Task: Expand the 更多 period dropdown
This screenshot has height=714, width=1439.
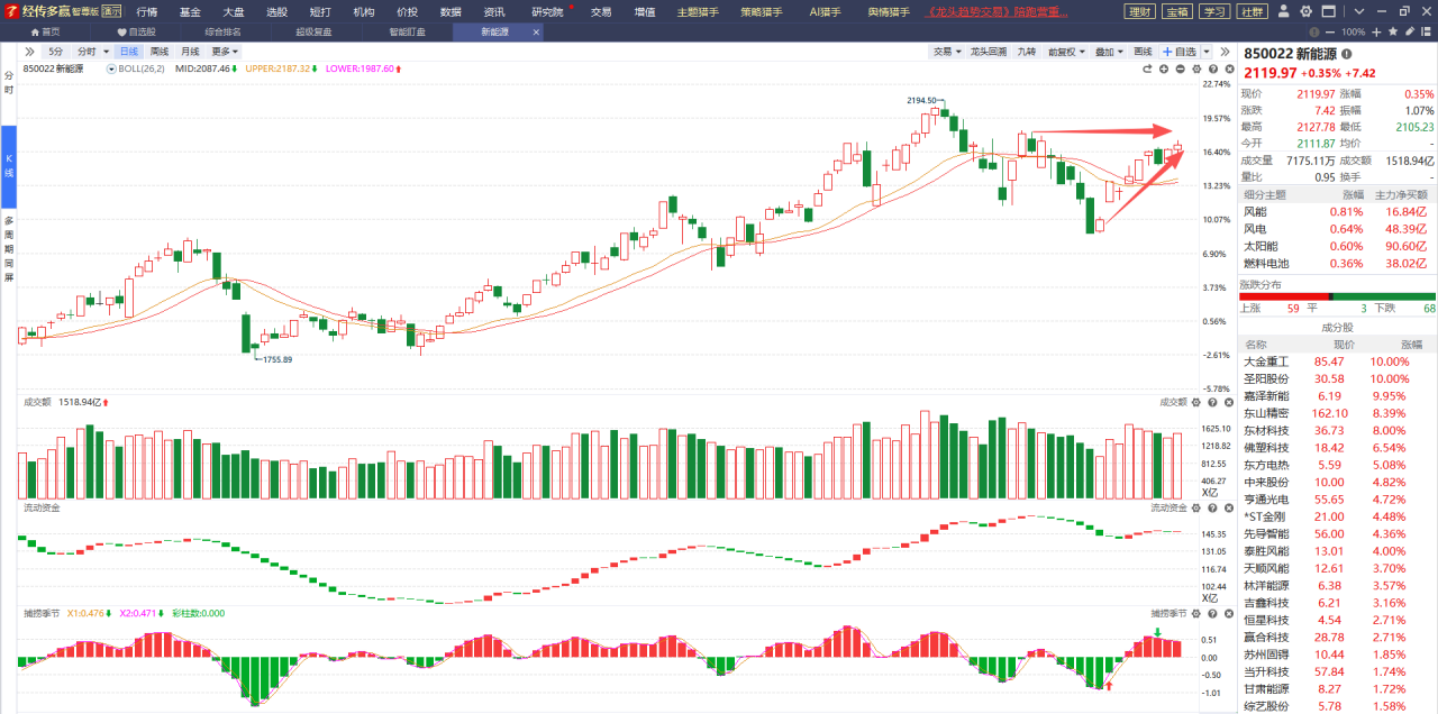Action: (x=225, y=51)
